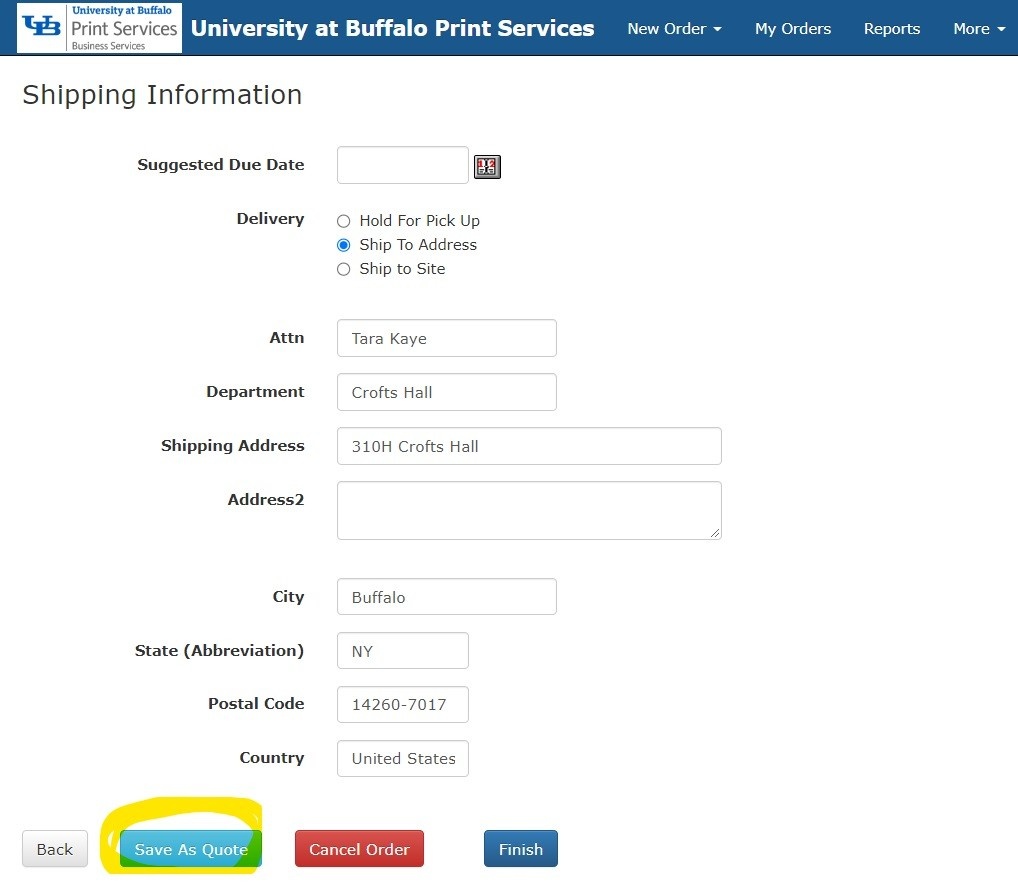
Task: Open the More dropdown menu
Action: pos(978,29)
